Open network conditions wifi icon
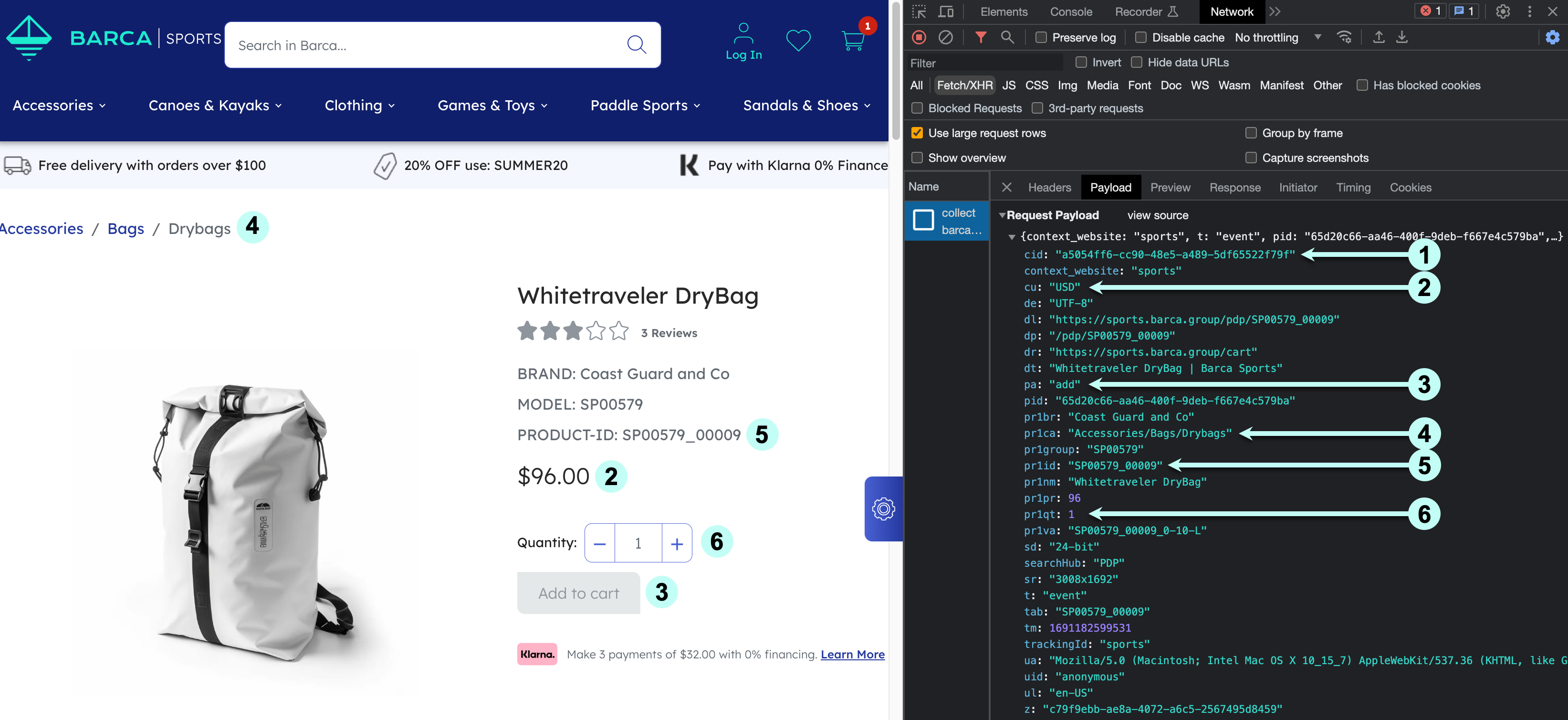1568x720 pixels. [x=1344, y=37]
